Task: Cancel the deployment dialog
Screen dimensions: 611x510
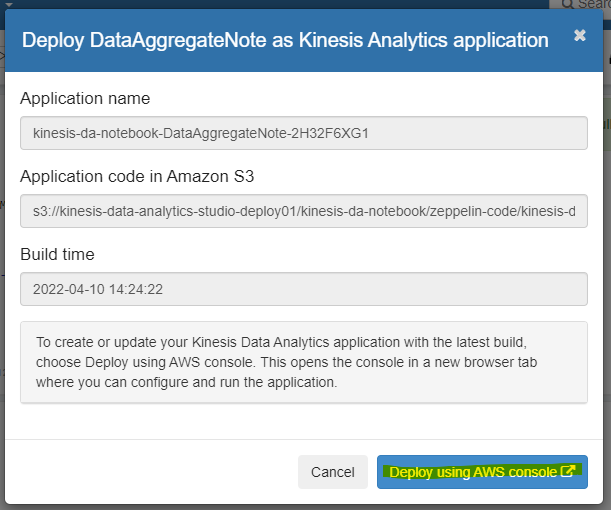Action: pyautogui.click(x=333, y=472)
